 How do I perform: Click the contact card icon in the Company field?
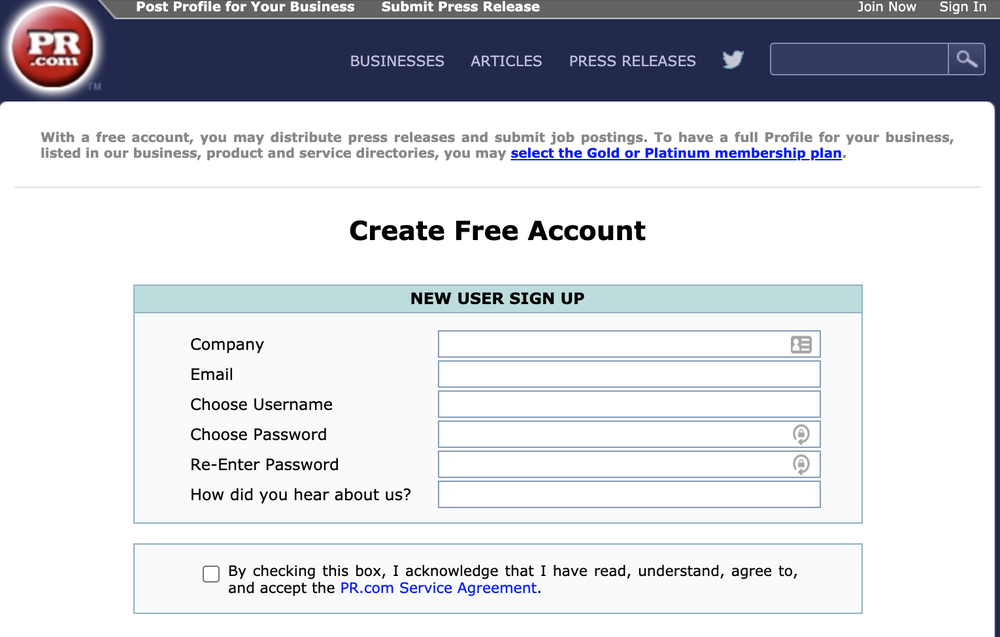click(801, 344)
